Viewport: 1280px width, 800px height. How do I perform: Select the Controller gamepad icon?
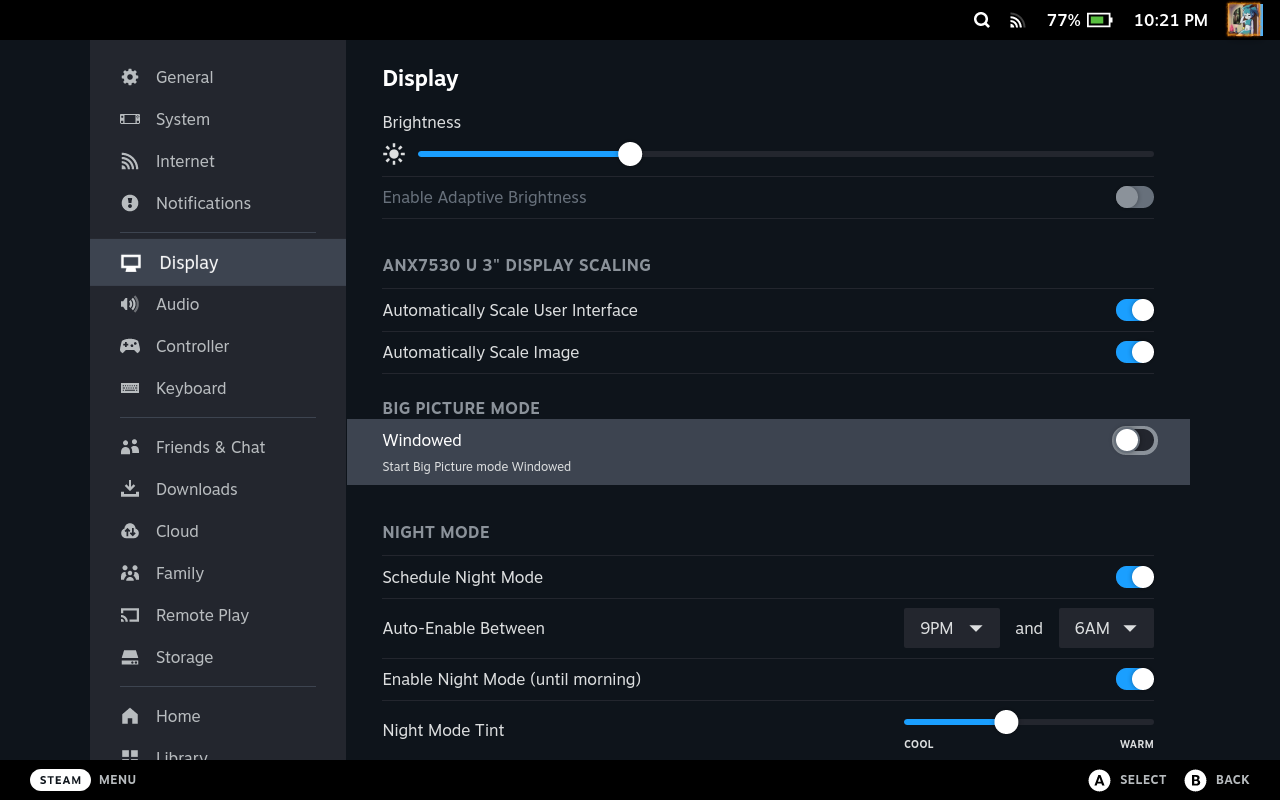(x=130, y=346)
